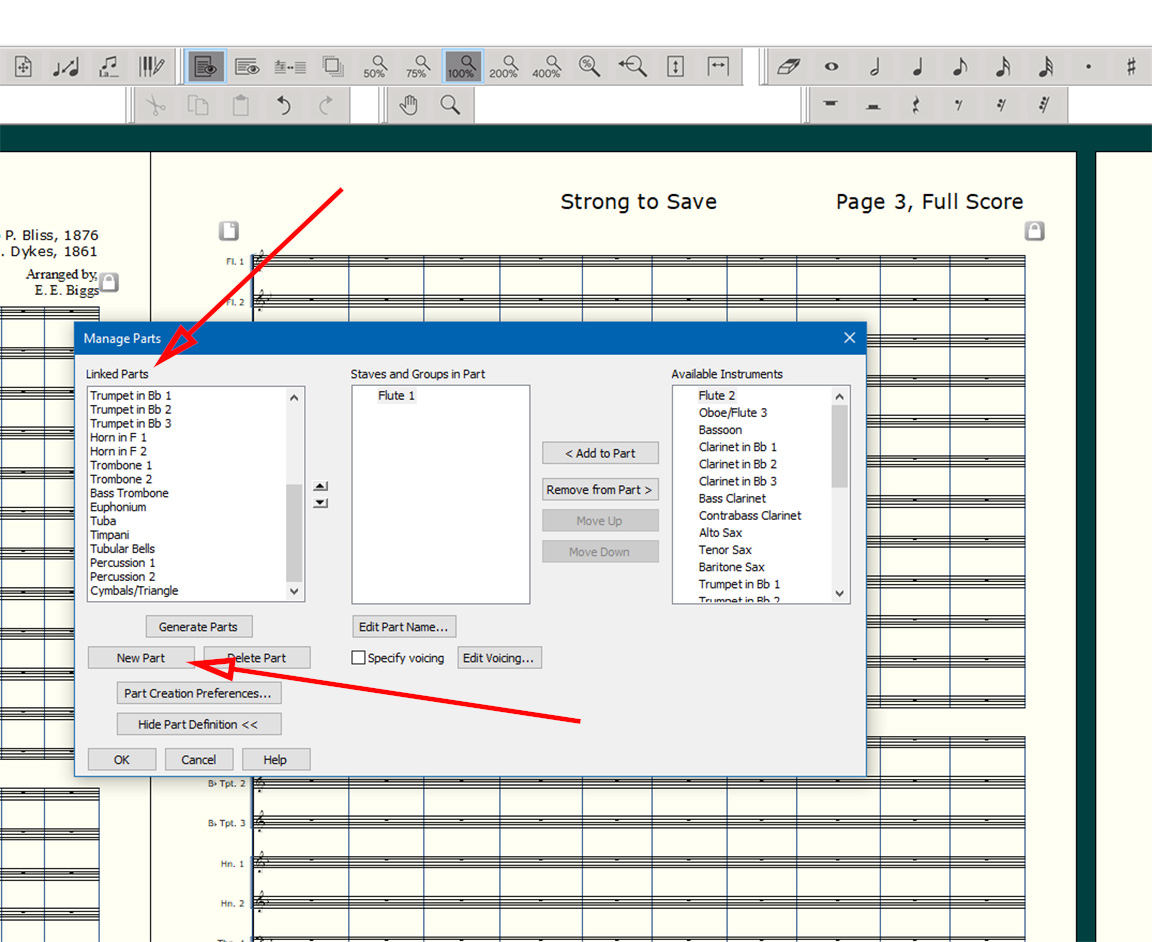Choose Contrabass Clarinet from Available Instruments
The width and height of the screenshot is (1152, 942).
pyautogui.click(x=750, y=515)
